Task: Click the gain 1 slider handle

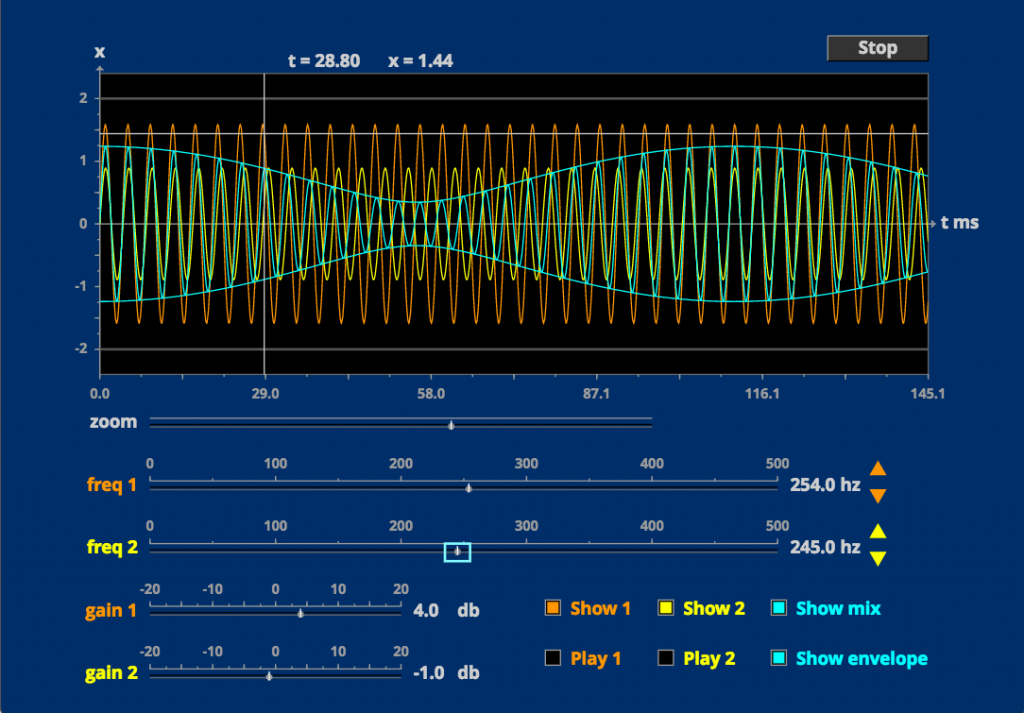Action: [300, 613]
